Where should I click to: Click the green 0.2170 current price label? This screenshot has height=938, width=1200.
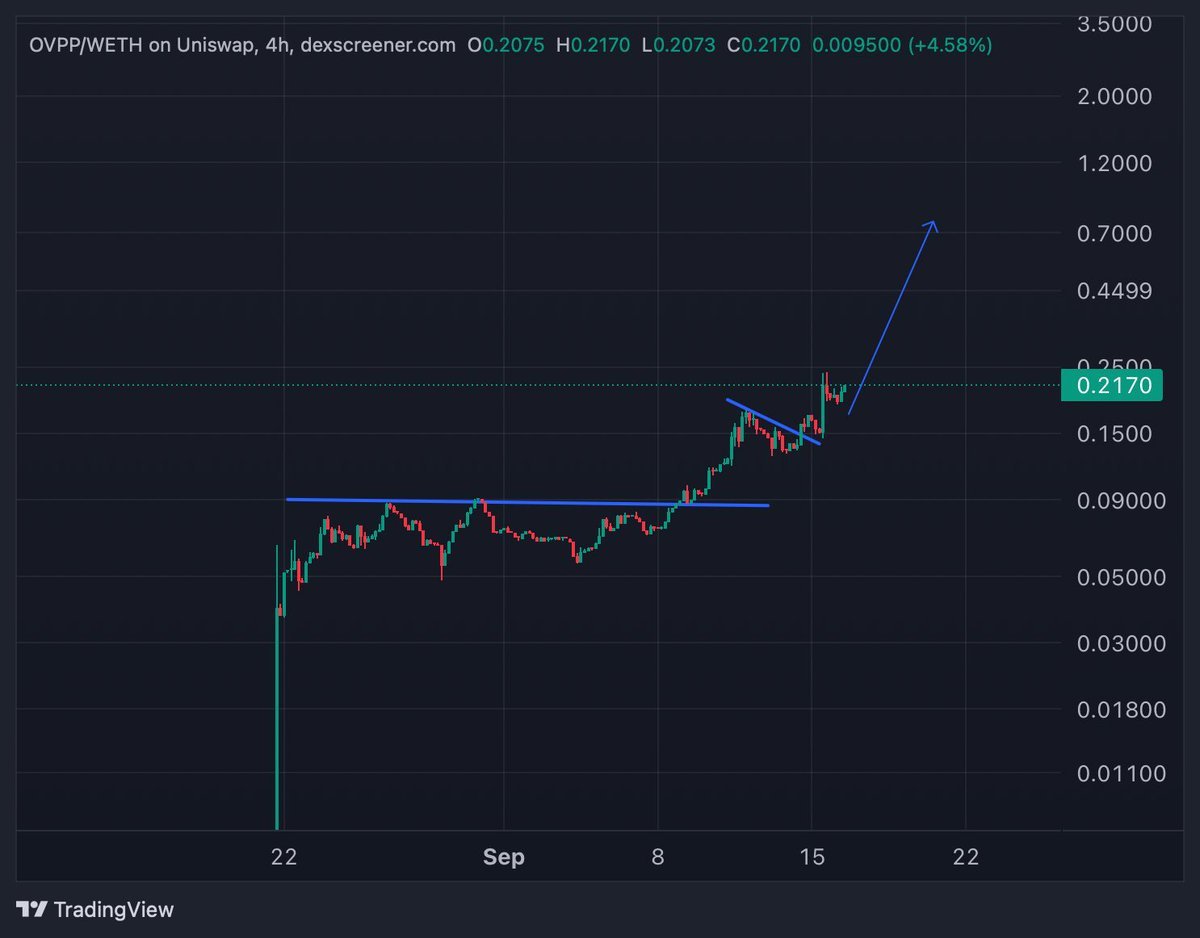1111,385
